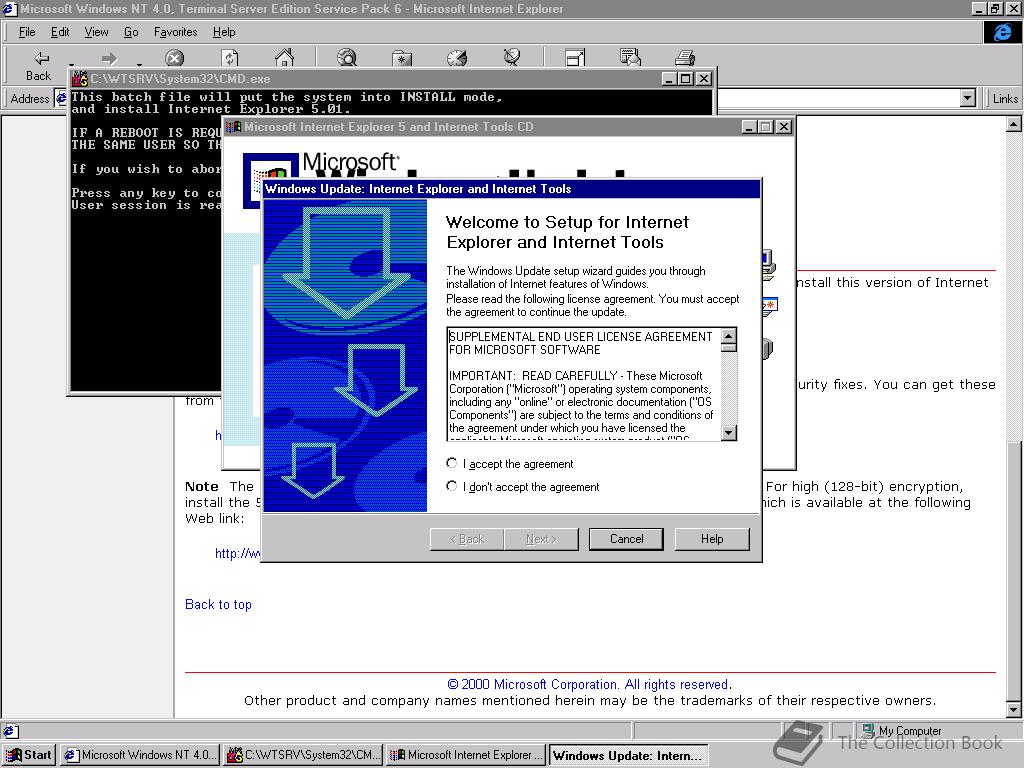1024x768 pixels.
Task: Open the View menu
Action: pyautogui.click(x=96, y=32)
